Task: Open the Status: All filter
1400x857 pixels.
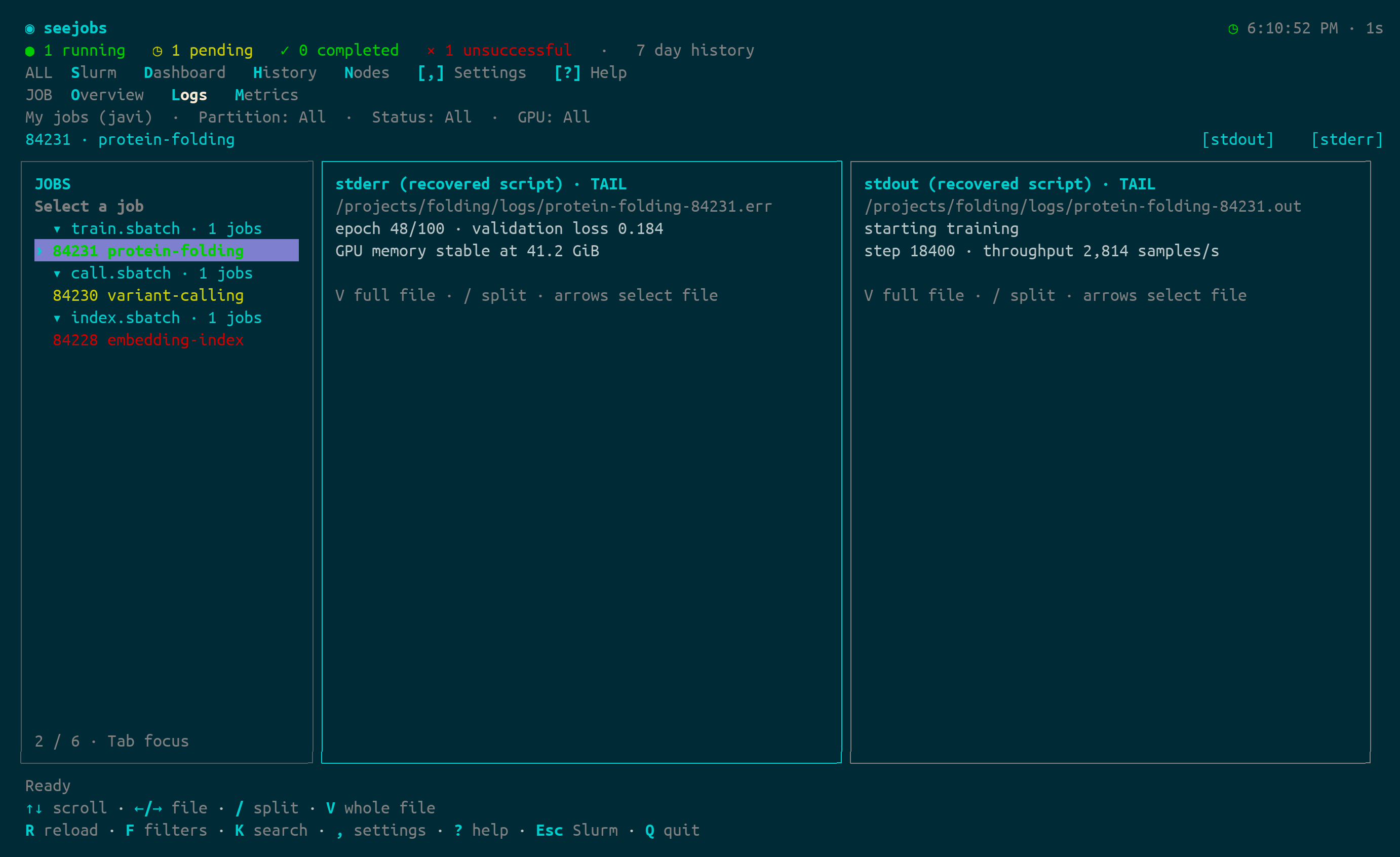Action: point(421,117)
